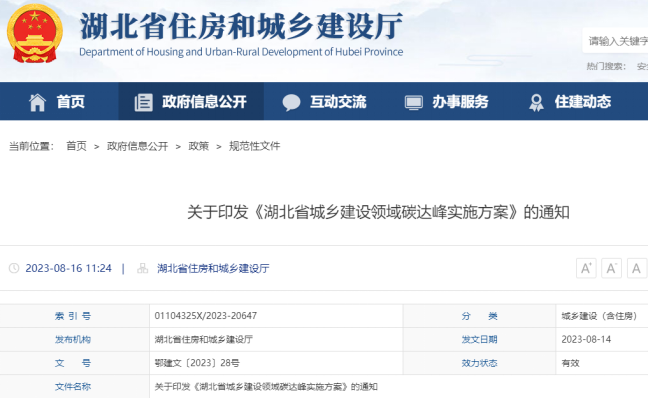
Task: Click the file name value in the table
Action: [x=266, y=387]
